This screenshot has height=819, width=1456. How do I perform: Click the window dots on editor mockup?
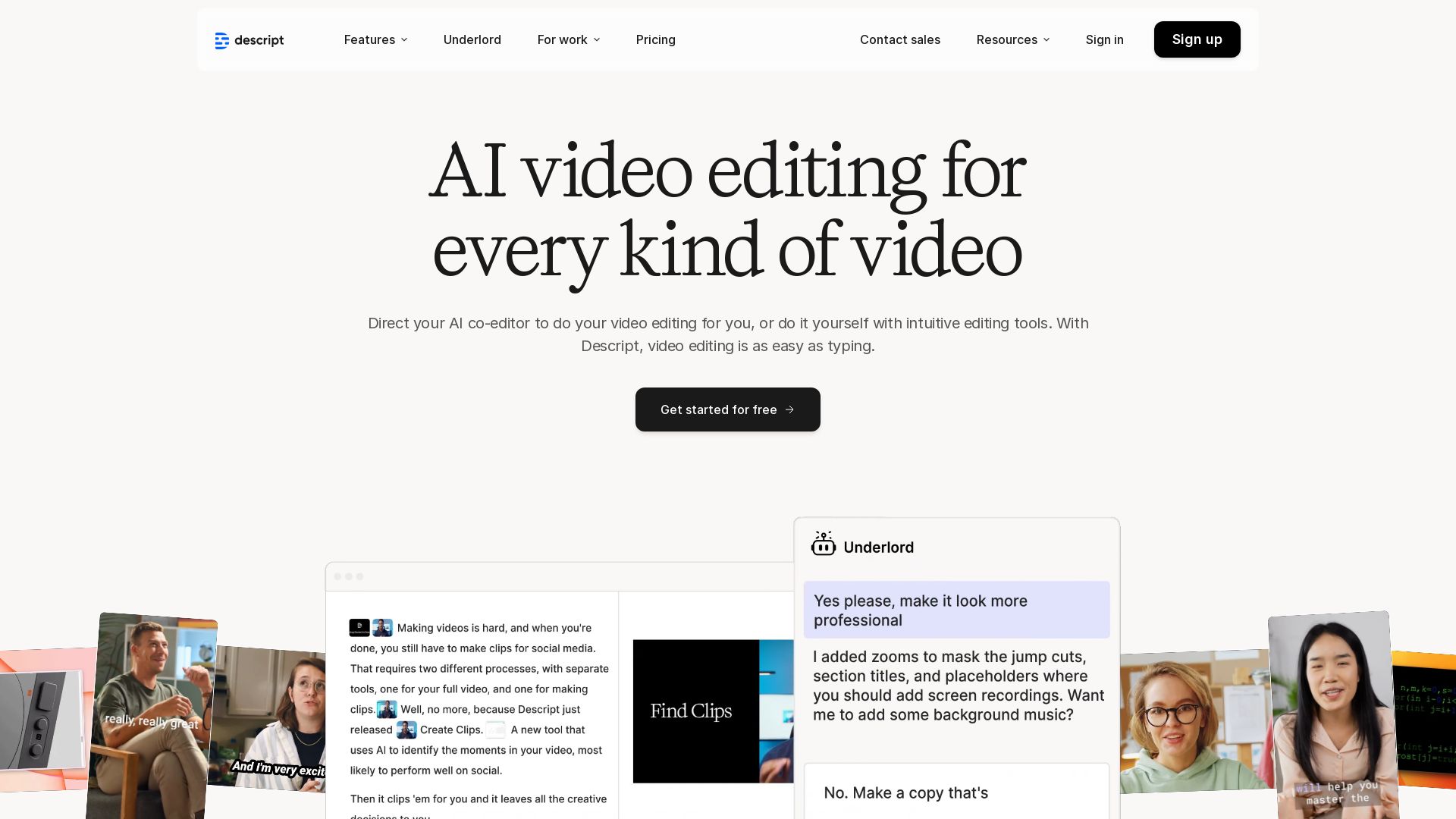(x=349, y=576)
